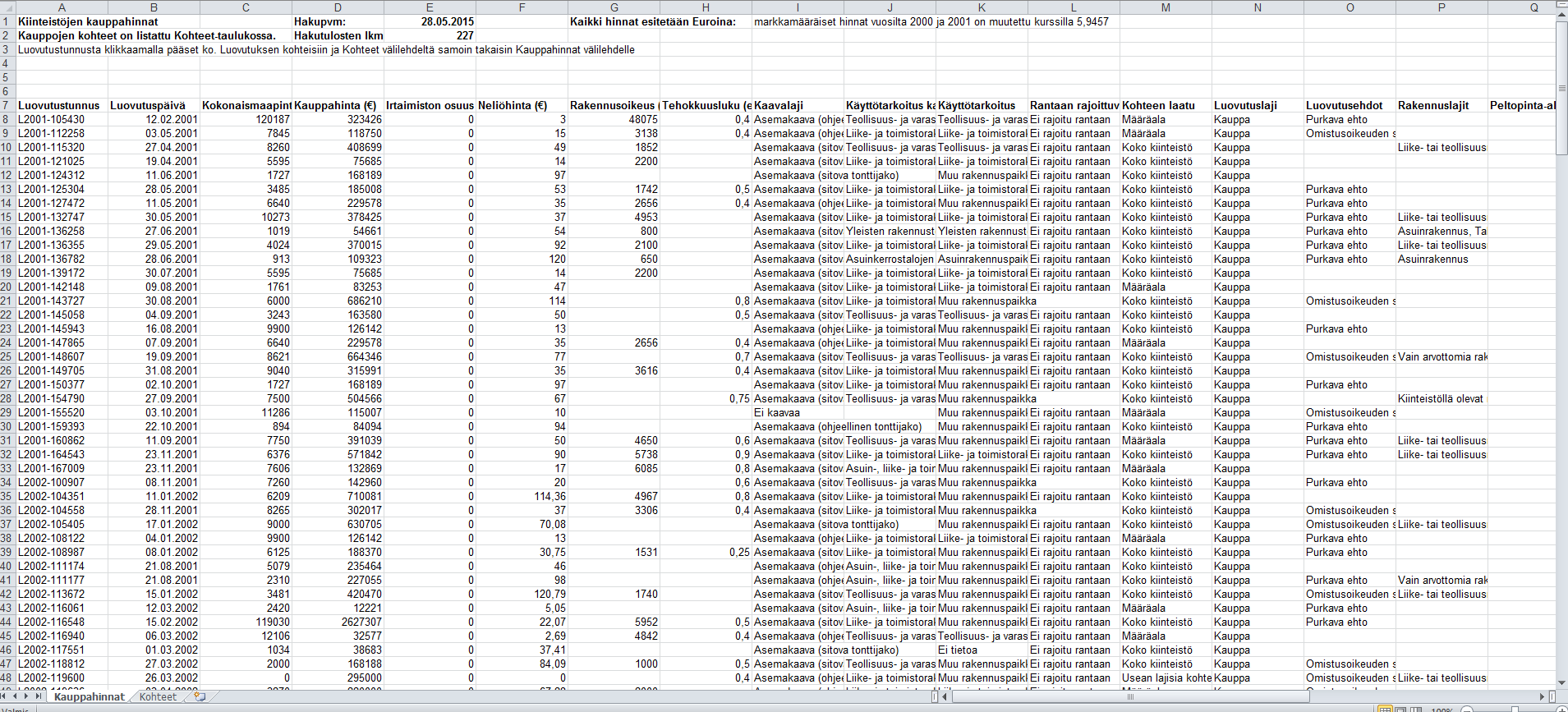The image size is (1568, 712).
Task: Click the 'Kauppahinta (€)' heading cell
Action: tap(338, 105)
